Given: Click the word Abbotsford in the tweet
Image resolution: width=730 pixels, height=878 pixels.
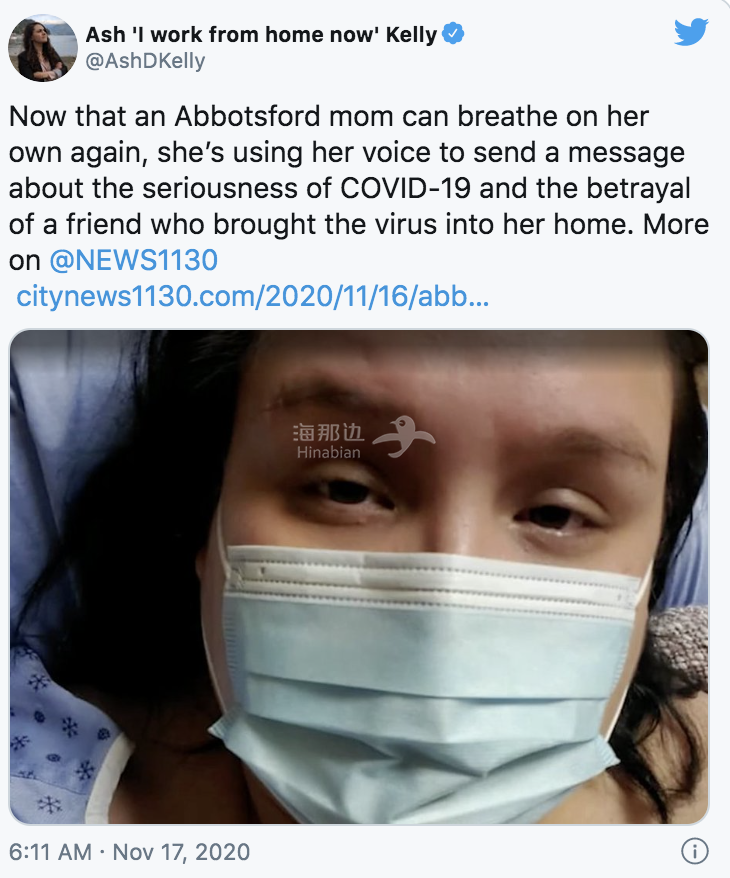Looking at the screenshot, I should [x=224, y=116].
